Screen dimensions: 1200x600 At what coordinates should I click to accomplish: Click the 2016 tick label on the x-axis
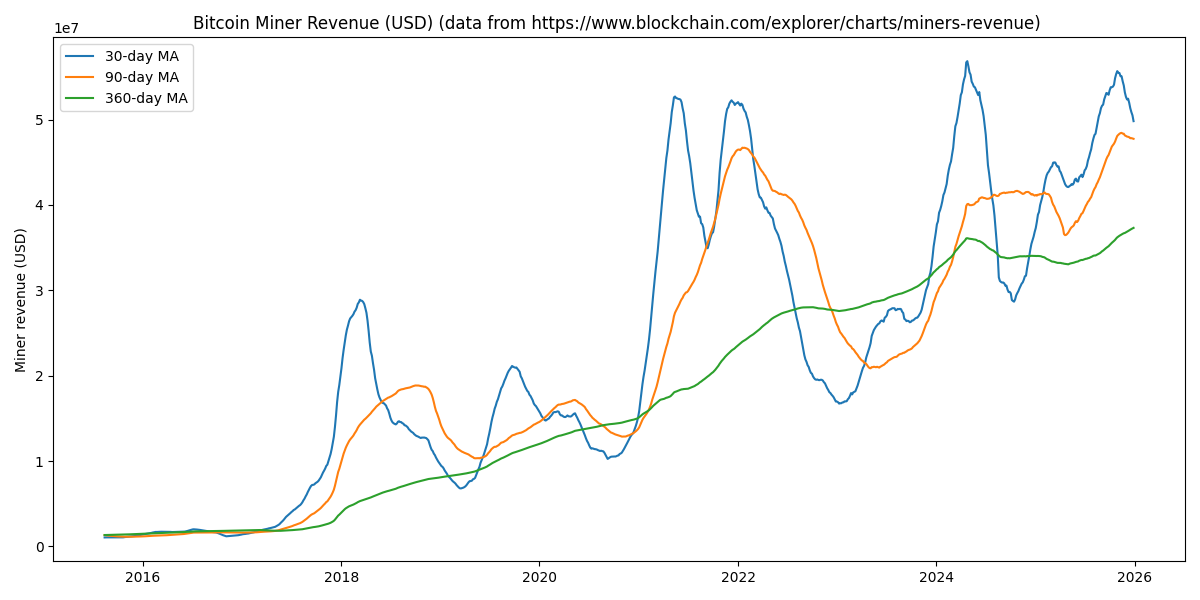click(143, 577)
